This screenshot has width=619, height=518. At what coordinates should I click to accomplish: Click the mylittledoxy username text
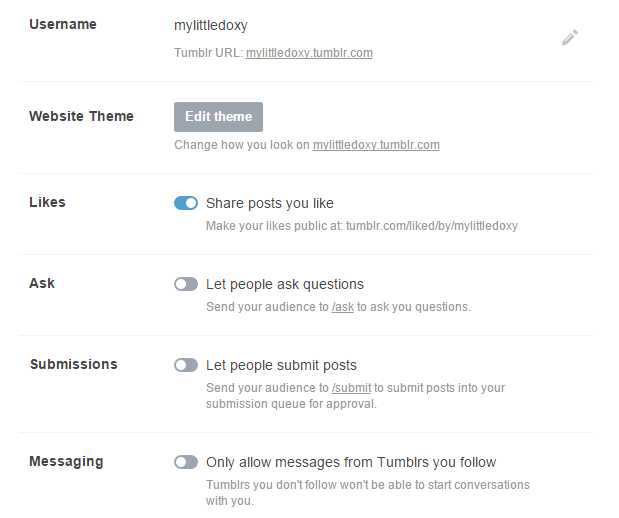click(211, 26)
